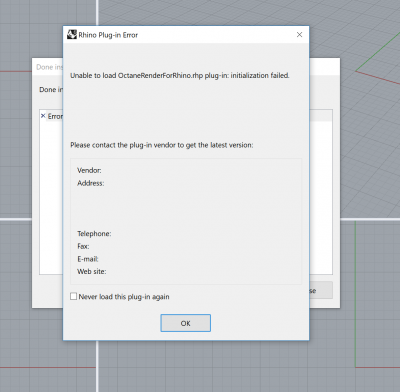This screenshot has width=400, height=392.
Task: Click the vertical viewport divider below the dialog
Action: coord(97,366)
